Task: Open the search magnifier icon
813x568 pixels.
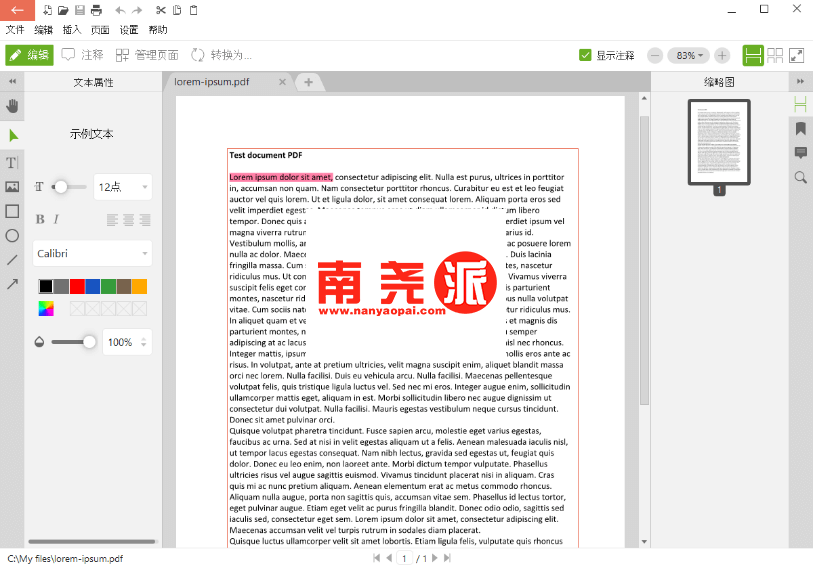Action: point(801,177)
